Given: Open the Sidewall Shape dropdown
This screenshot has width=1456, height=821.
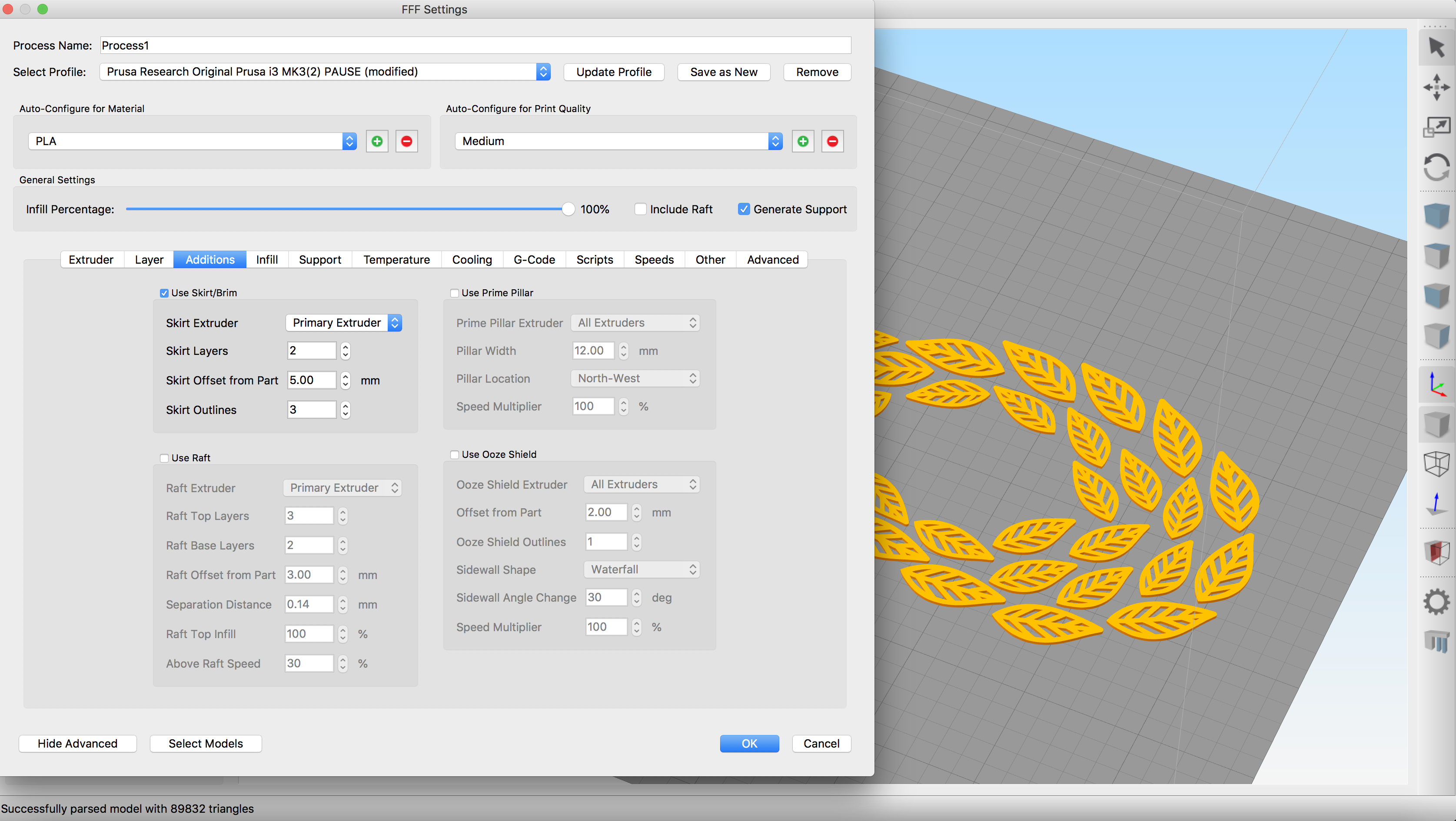Looking at the screenshot, I should [642, 569].
